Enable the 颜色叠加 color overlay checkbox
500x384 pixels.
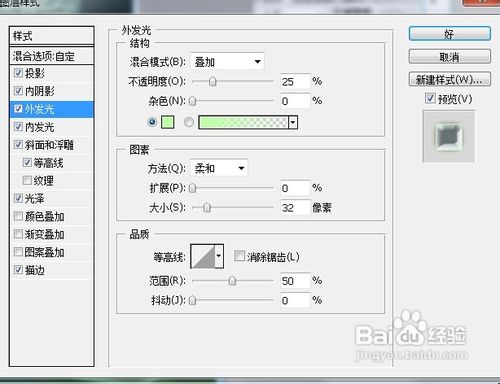(x=18, y=216)
